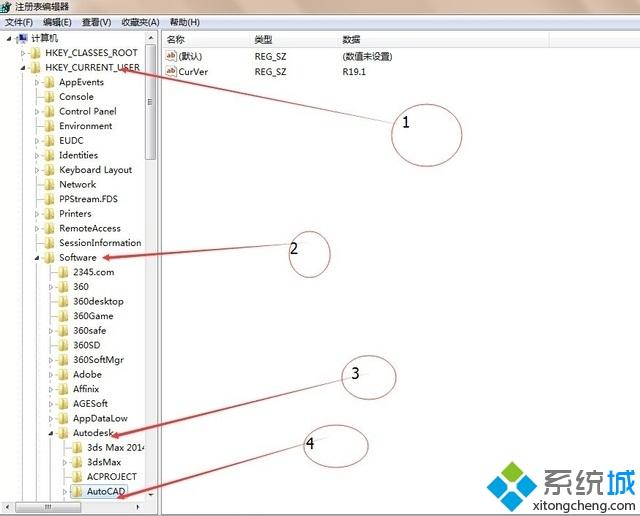Viewport: 640px width, 516px height.
Task: Click the 计算机 computer icon
Action: pos(22,38)
